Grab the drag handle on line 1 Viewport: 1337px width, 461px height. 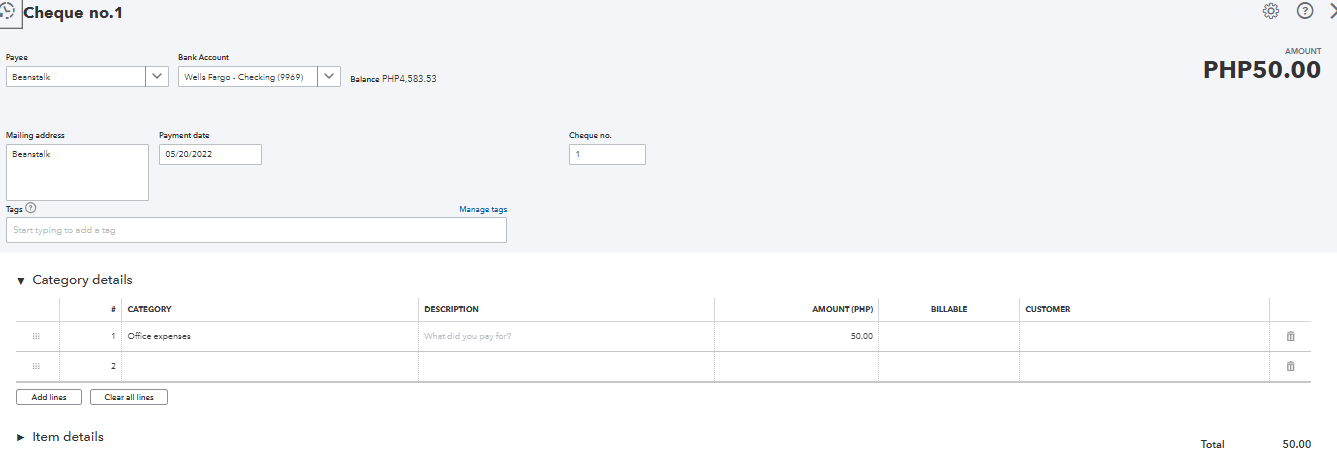pos(36,337)
